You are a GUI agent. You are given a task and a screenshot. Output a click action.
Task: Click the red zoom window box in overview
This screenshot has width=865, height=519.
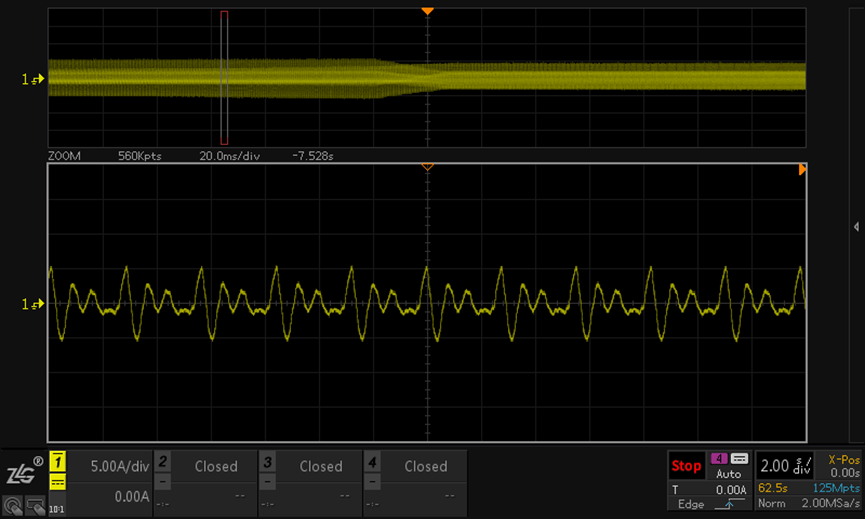point(224,78)
